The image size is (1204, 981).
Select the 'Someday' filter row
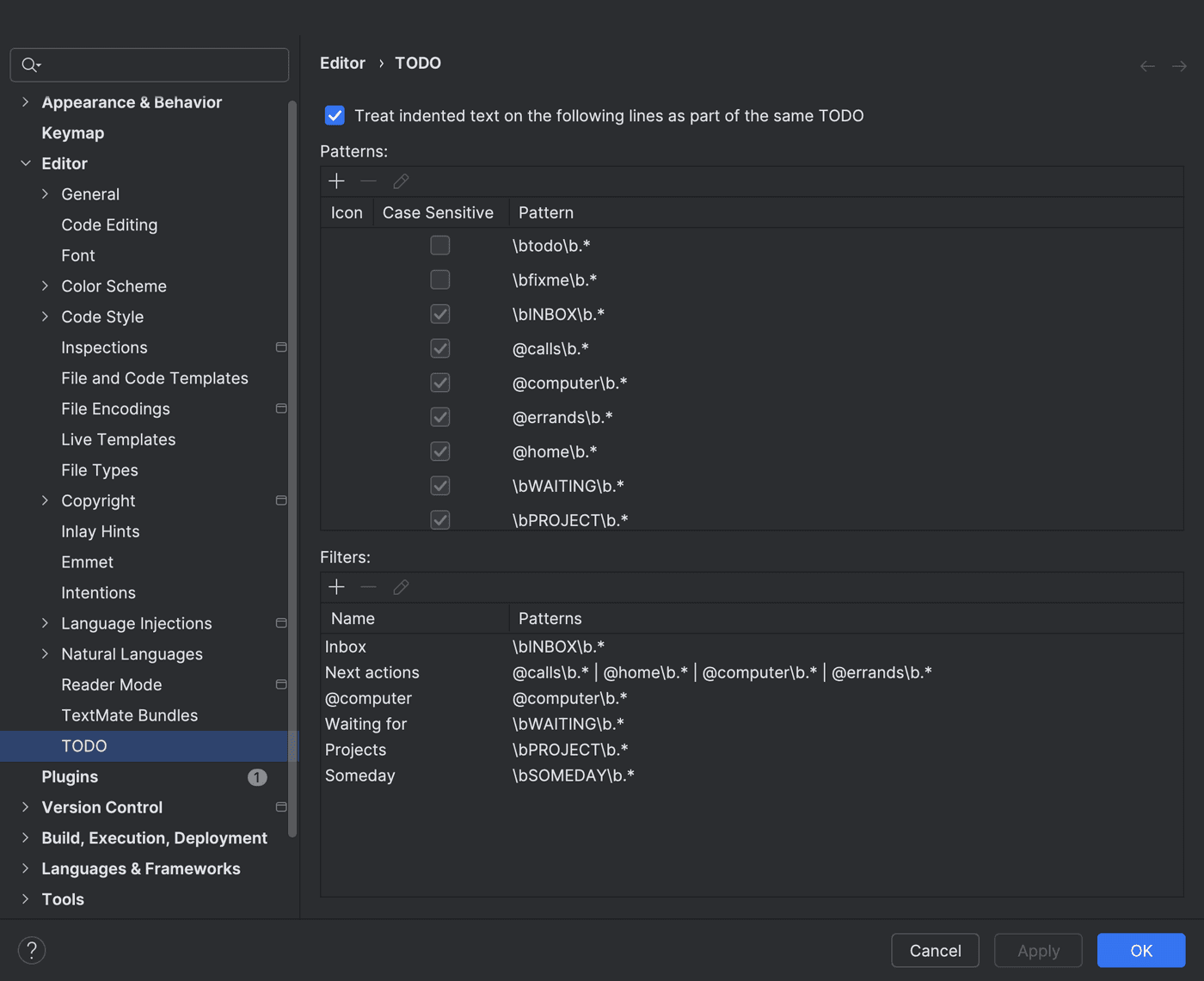point(752,776)
